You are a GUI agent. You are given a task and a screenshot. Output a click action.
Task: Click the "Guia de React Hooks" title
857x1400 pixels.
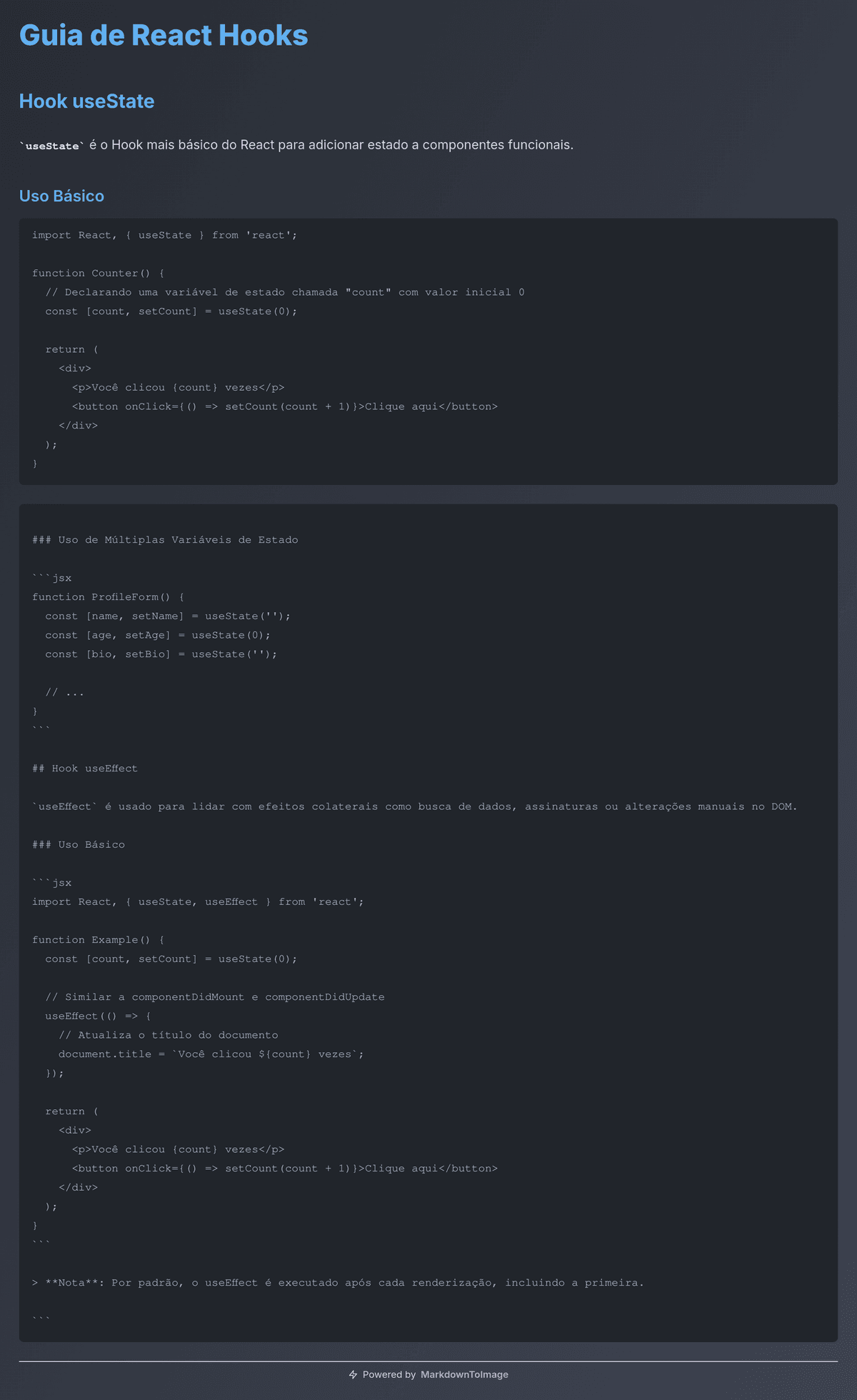[x=164, y=36]
